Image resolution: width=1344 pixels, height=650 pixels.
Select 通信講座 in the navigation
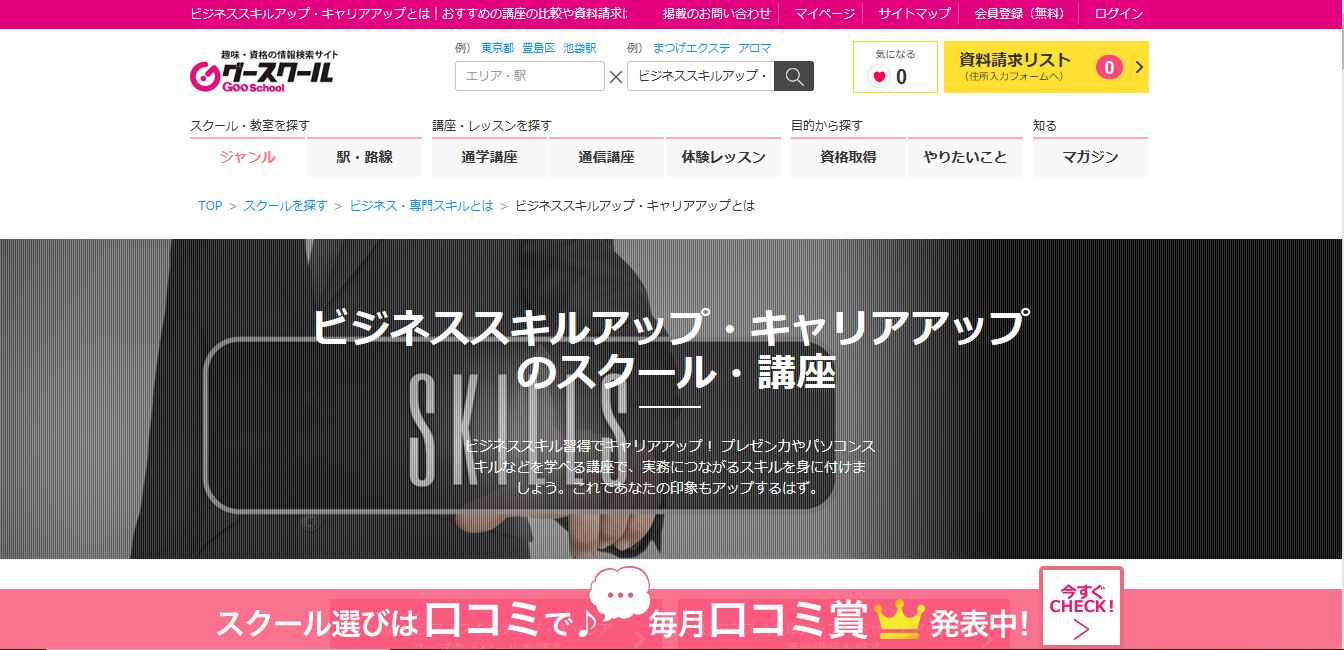coord(606,157)
